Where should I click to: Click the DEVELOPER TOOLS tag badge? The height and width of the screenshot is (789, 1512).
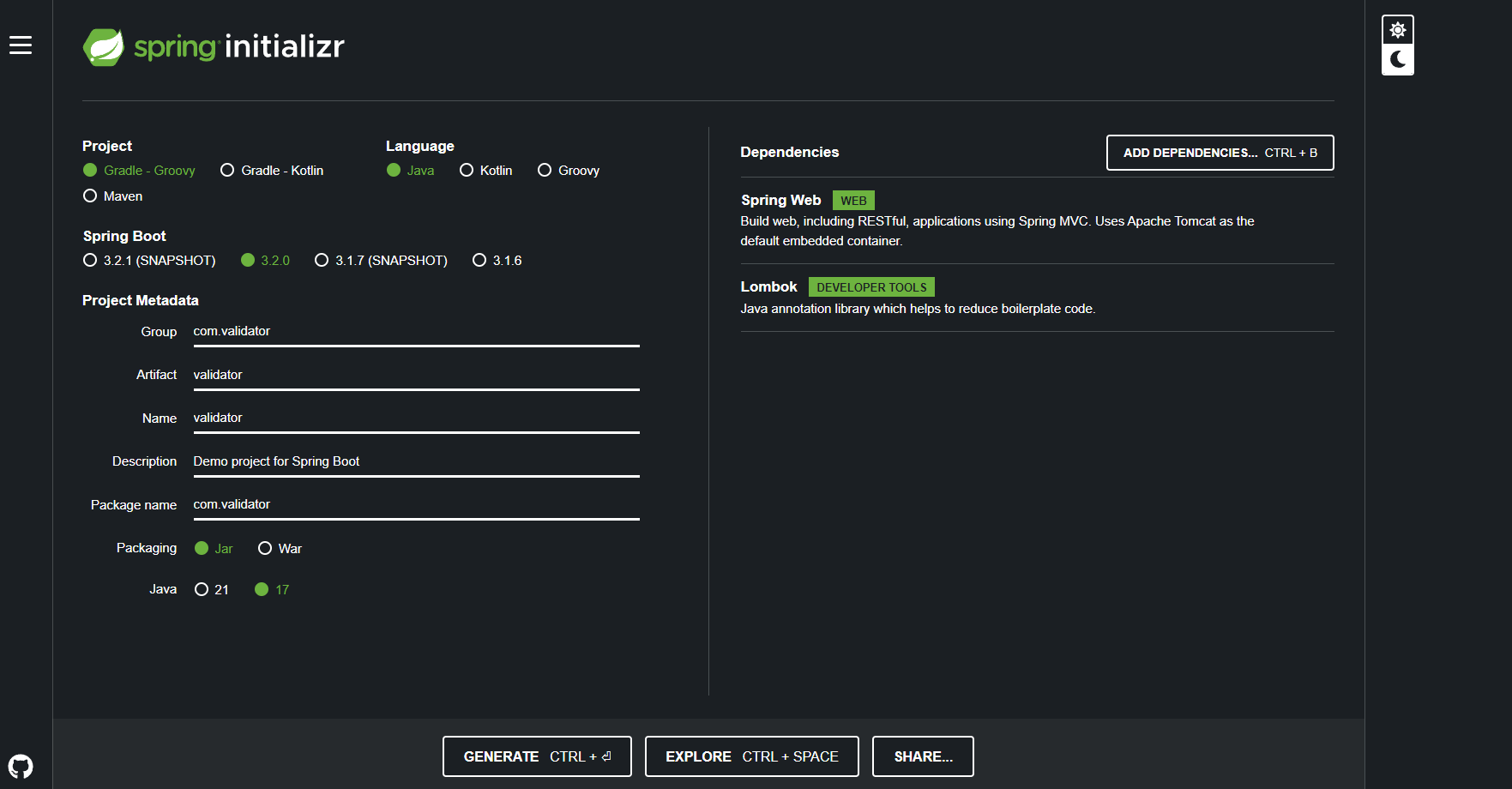(x=871, y=287)
